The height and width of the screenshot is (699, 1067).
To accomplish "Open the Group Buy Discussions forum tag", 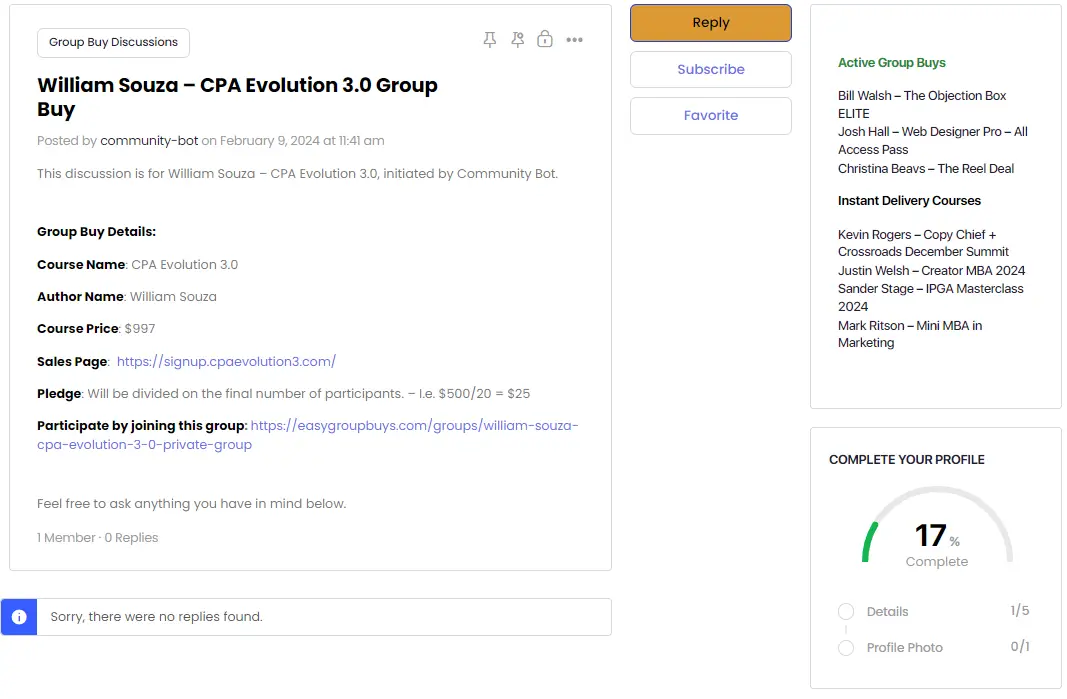I will [113, 43].
